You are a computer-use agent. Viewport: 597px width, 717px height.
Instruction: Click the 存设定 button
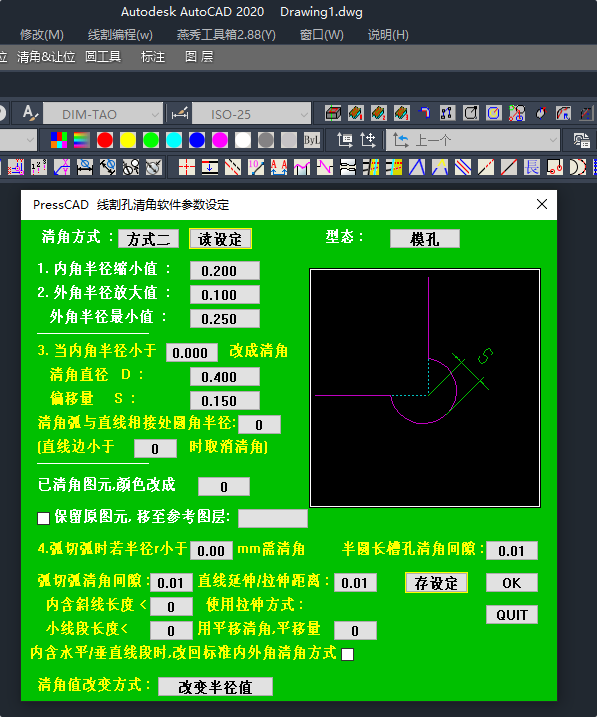point(436,583)
